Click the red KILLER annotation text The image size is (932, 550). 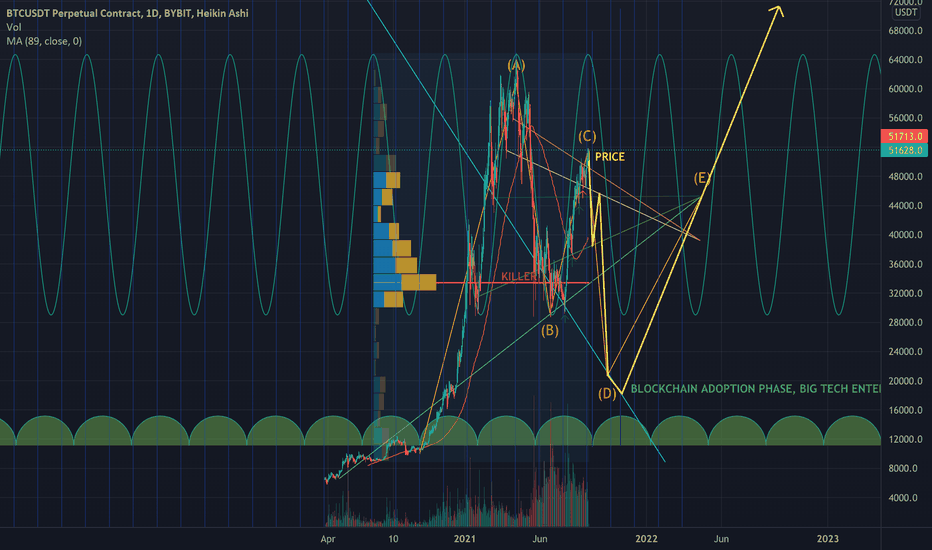519,276
